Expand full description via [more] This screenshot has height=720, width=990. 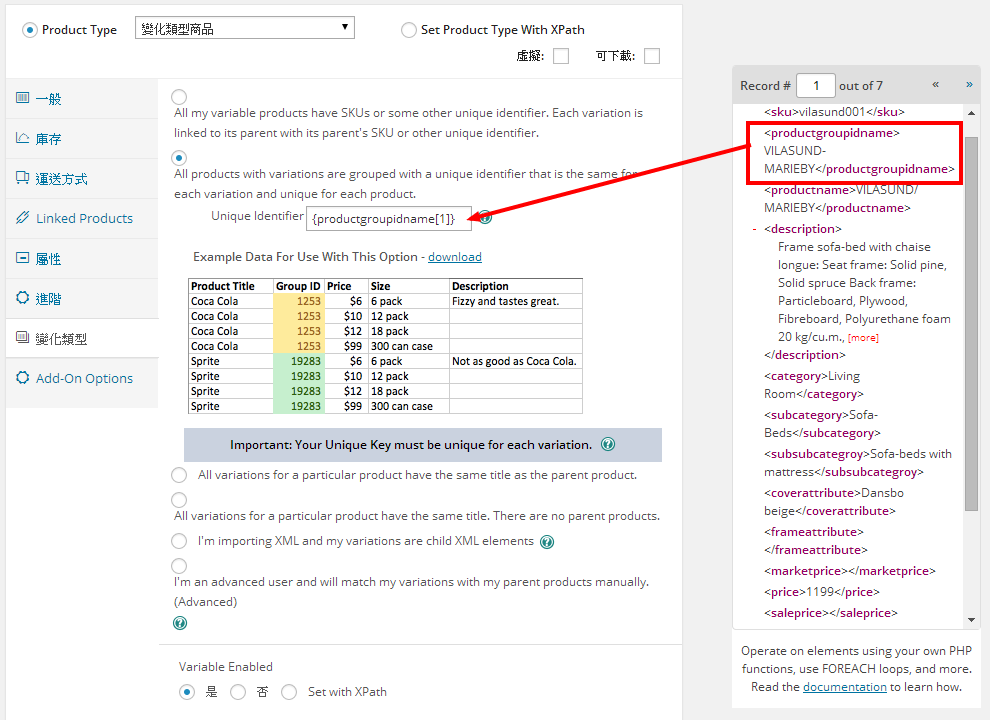[863, 338]
